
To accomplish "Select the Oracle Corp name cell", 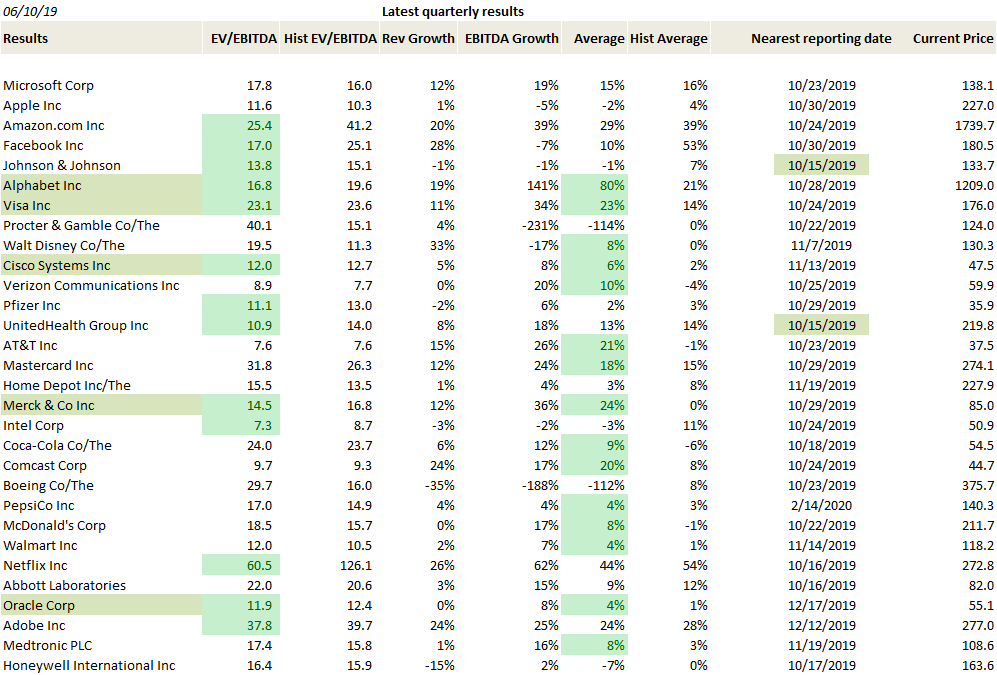I will pos(101,605).
